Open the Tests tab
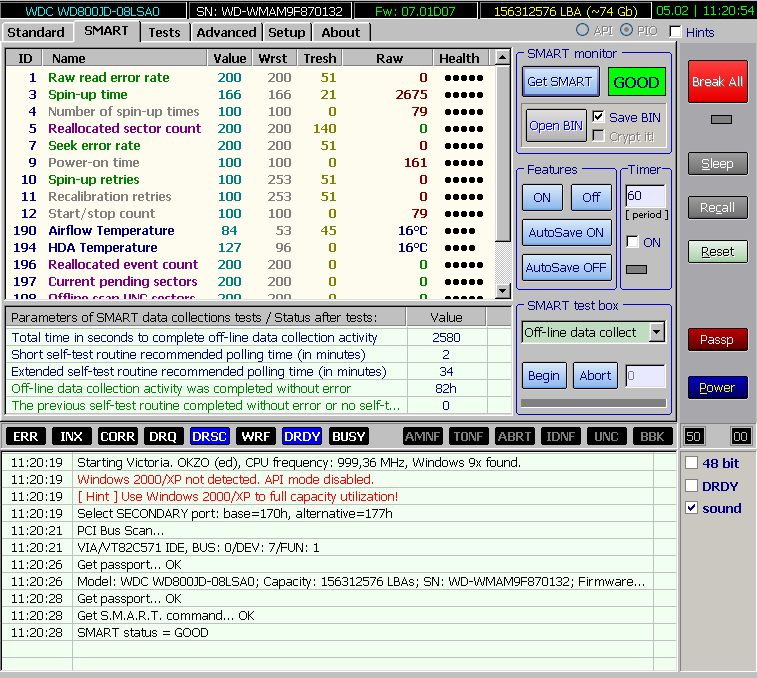Viewport: 757px width, 678px height. point(164,32)
